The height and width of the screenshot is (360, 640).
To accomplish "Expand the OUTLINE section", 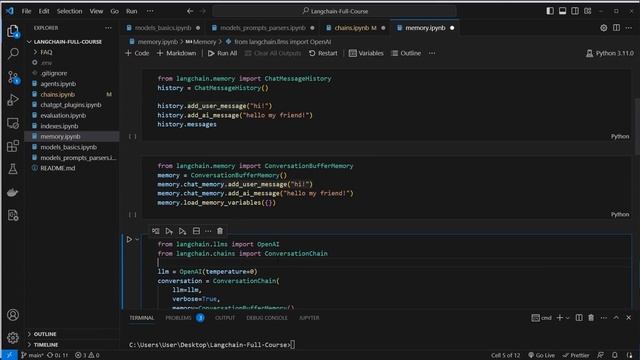I will click(x=44, y=334).
